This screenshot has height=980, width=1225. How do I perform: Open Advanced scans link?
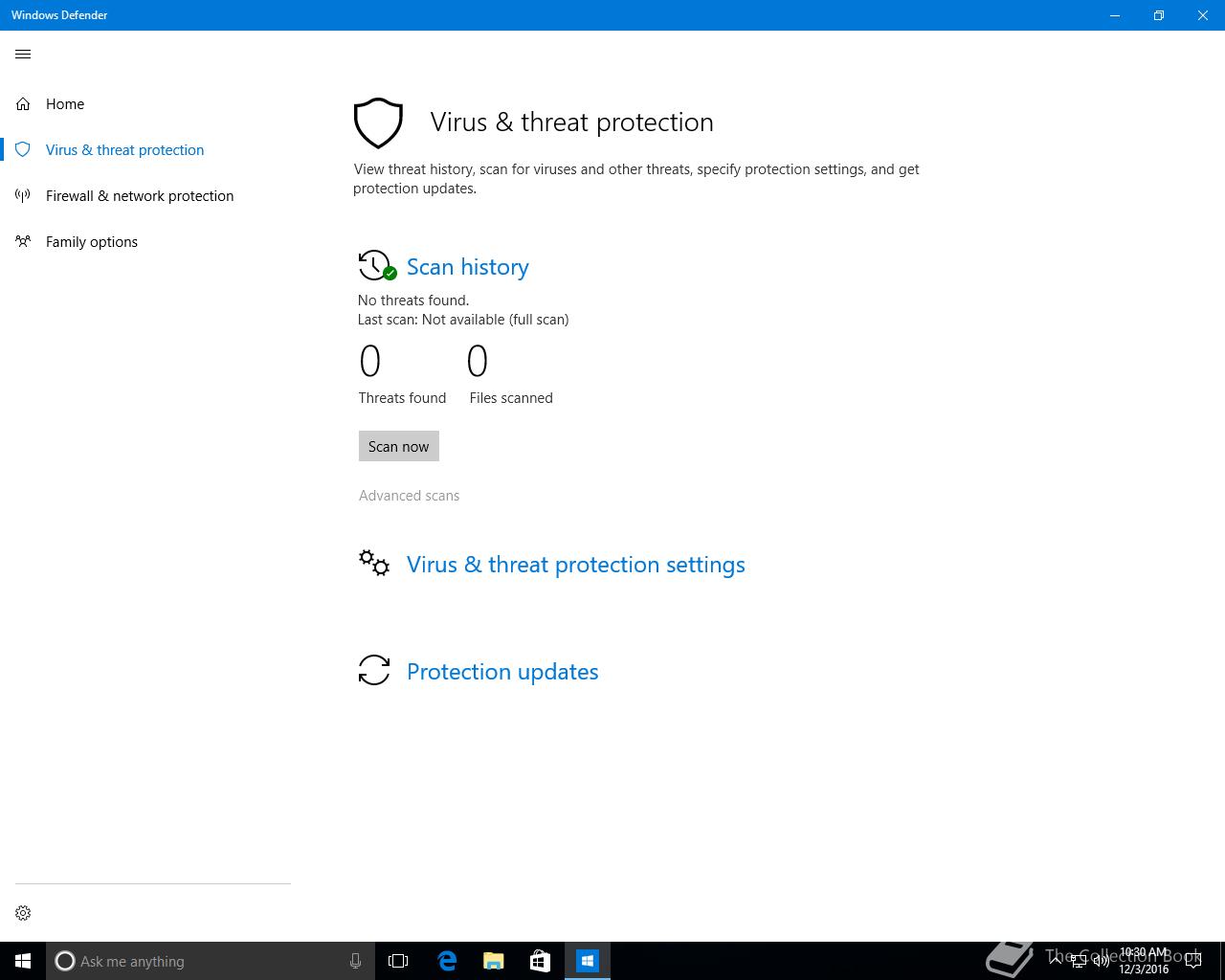[409, 495]
